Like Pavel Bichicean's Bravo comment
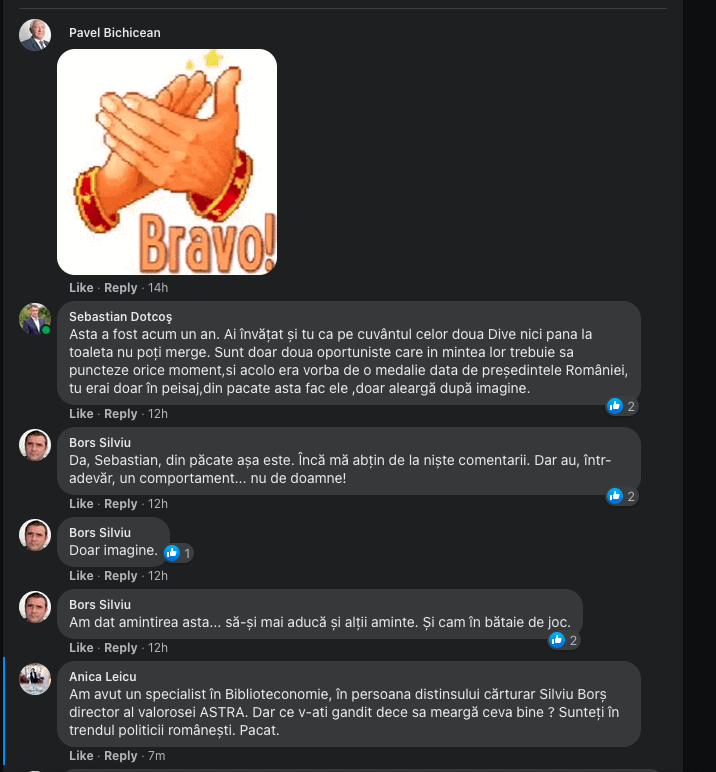 coord(81,288)
